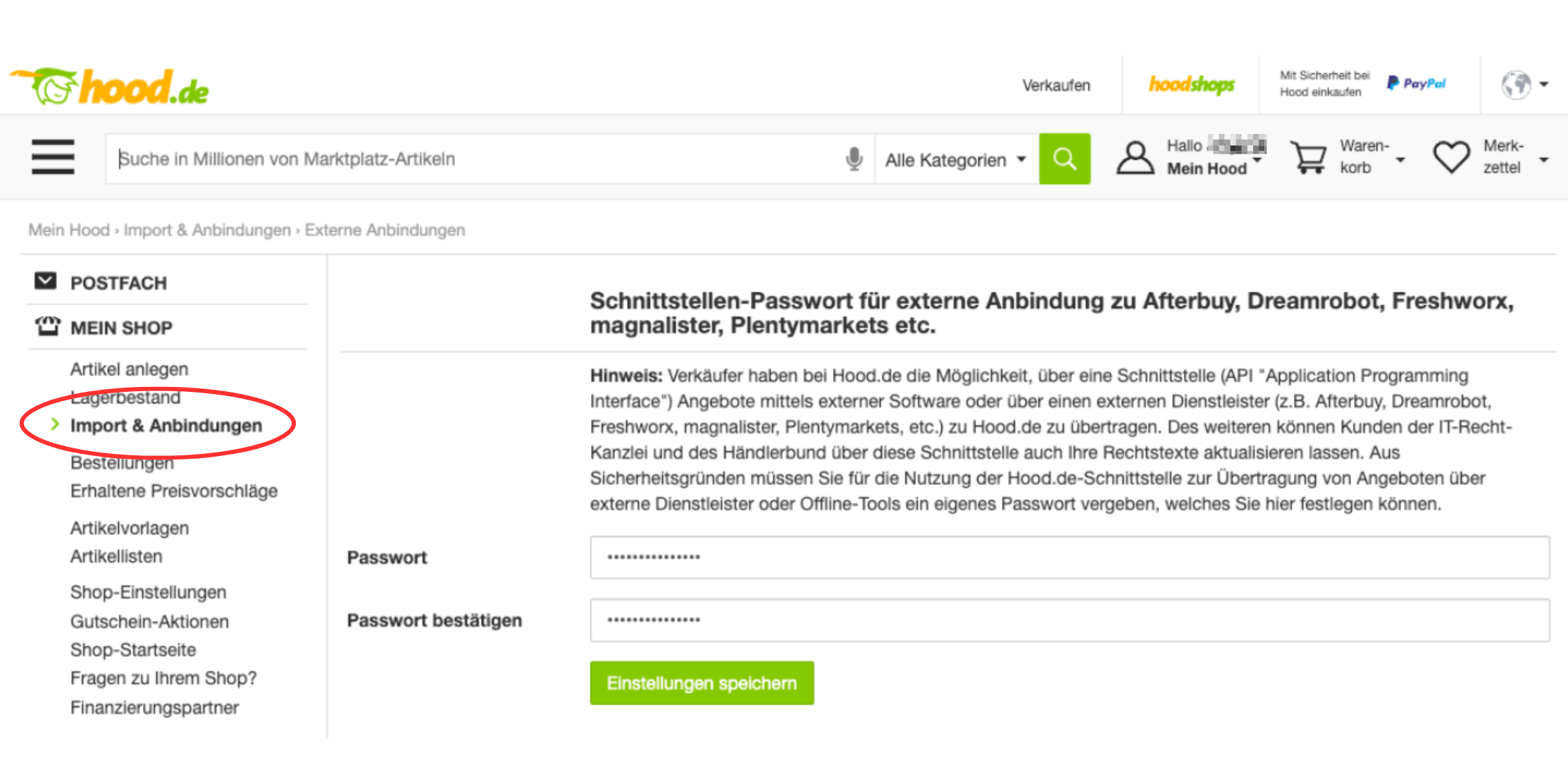Click the green search button

point(1064,159)
